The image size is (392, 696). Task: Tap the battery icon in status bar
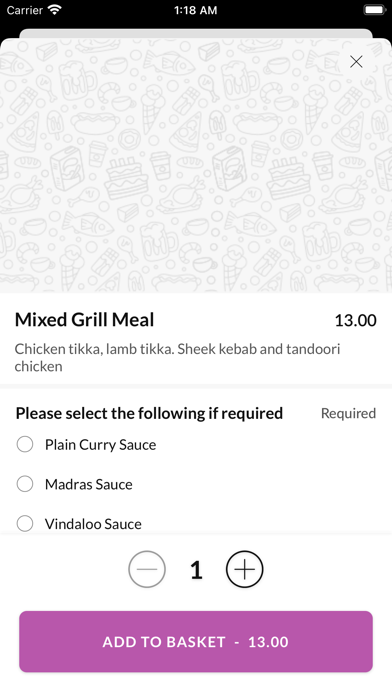tap(374, 10)
